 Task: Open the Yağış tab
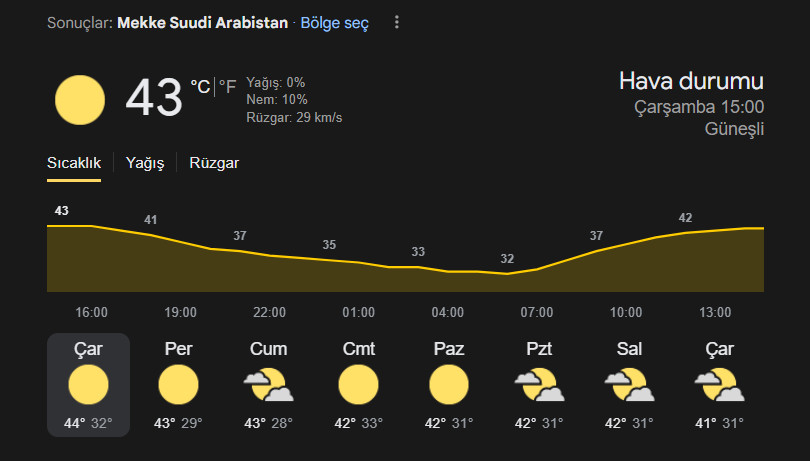point(145,163)
